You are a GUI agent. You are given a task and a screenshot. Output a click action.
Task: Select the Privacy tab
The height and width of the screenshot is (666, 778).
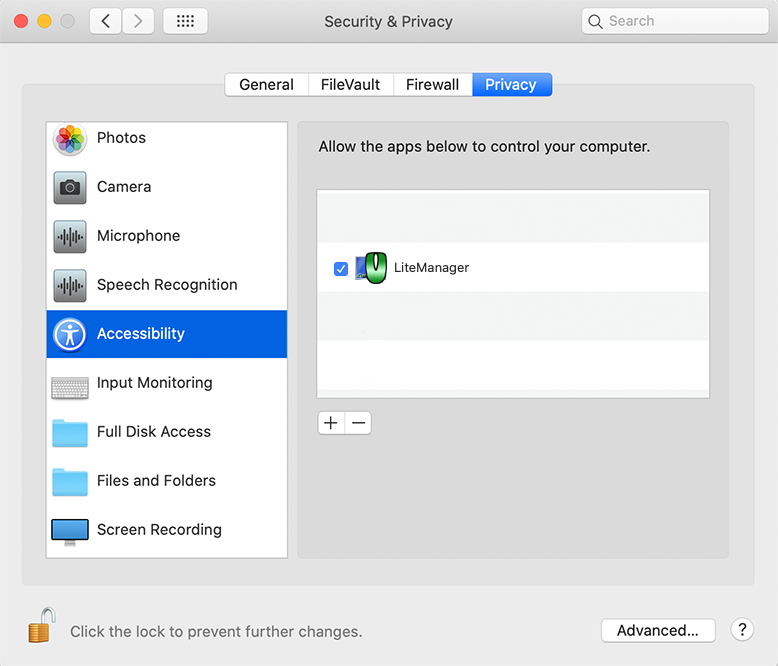(x=511, y=84)
